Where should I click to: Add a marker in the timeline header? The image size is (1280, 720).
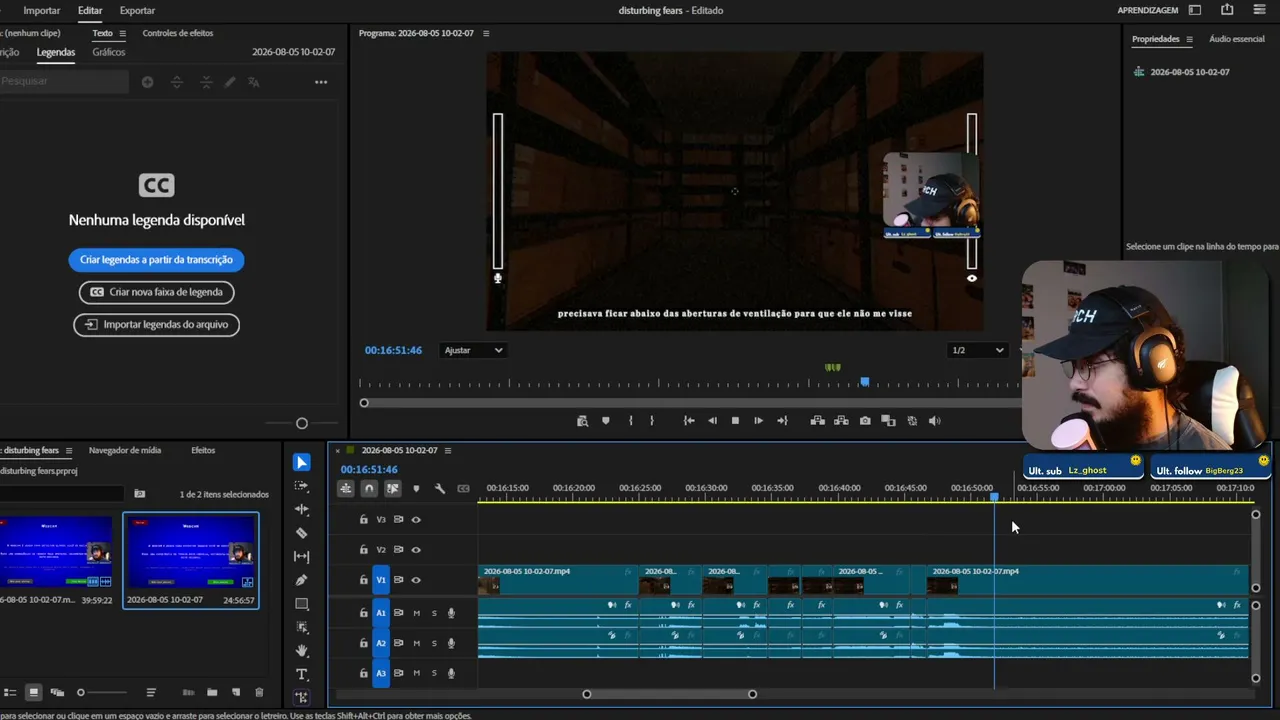pos(416,489)
